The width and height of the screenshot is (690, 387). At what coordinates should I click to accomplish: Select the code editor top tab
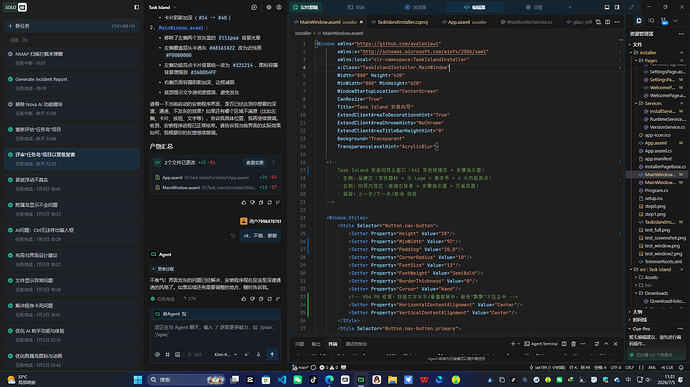tap(474, 7)
